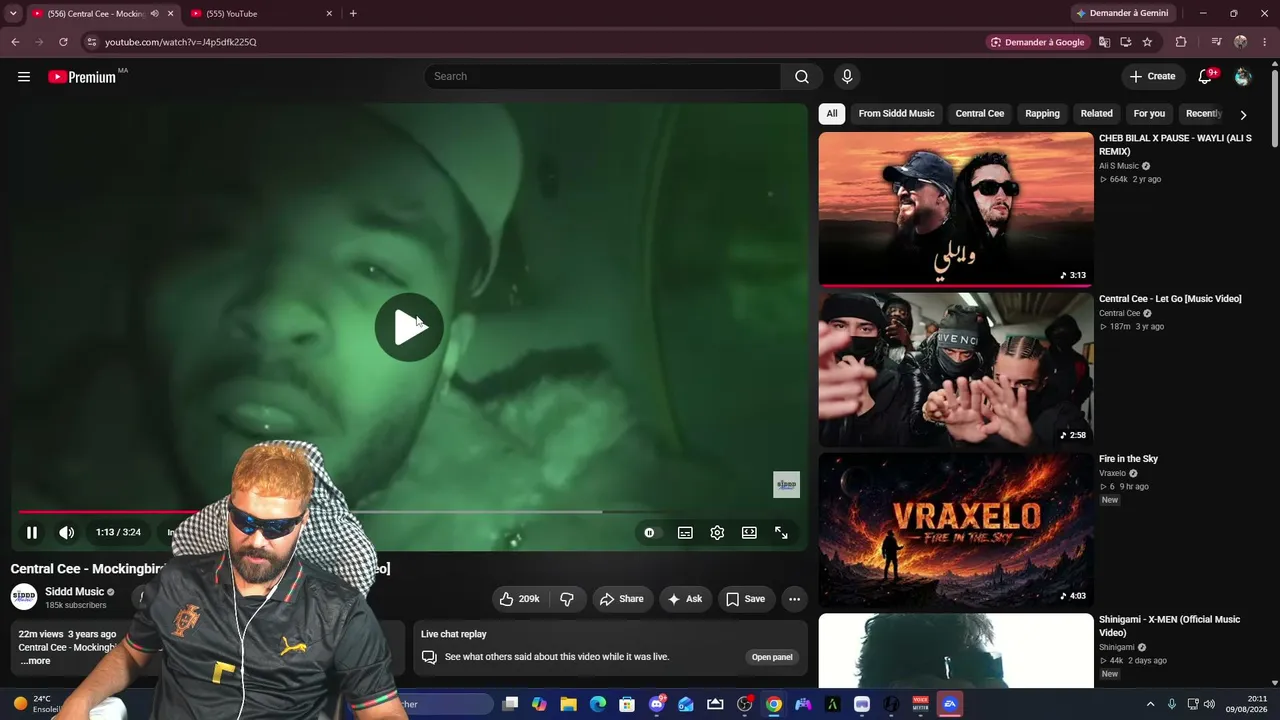Open more actions three-dot menu
1280x720 pixels.
coord(794,599)
